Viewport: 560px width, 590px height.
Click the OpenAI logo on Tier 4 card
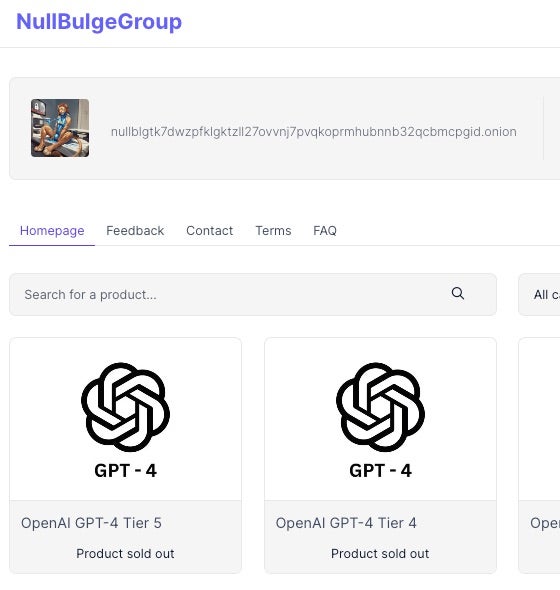pos(380,407)
